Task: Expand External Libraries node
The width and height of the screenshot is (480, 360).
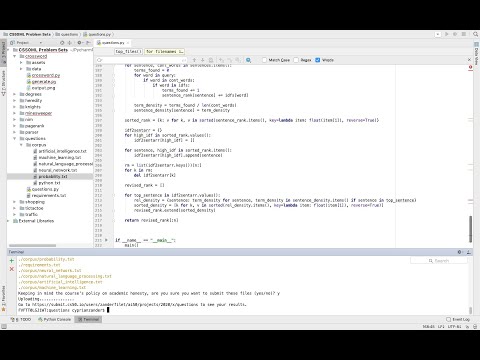Action: (x=8, y=221)
